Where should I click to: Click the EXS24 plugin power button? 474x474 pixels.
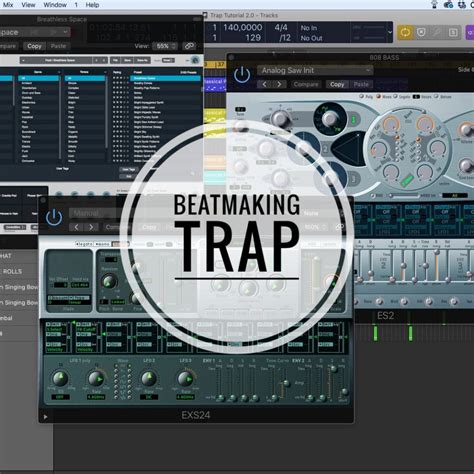54,217
